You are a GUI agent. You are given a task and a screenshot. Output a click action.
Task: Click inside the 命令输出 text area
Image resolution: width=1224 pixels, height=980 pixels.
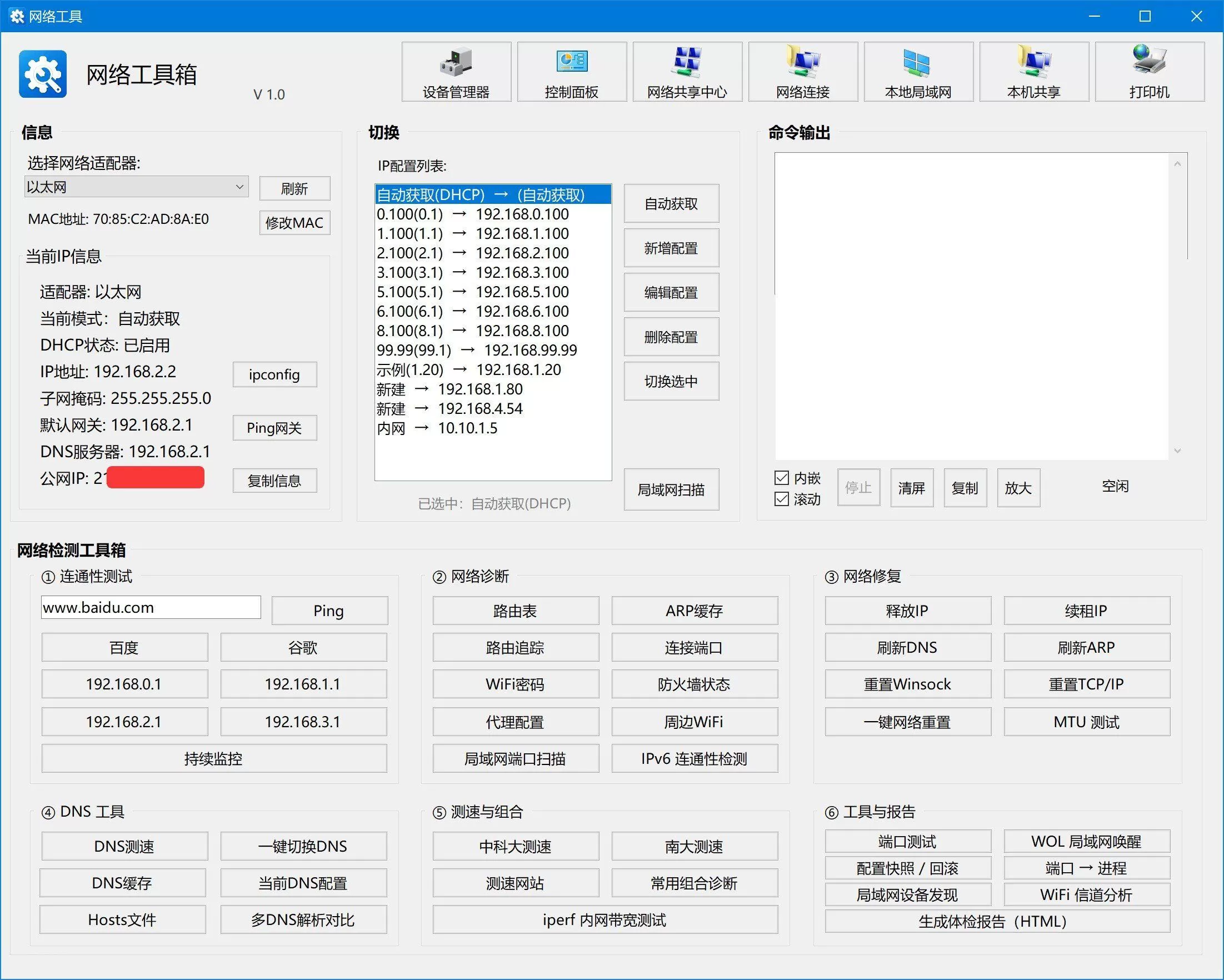972,307
